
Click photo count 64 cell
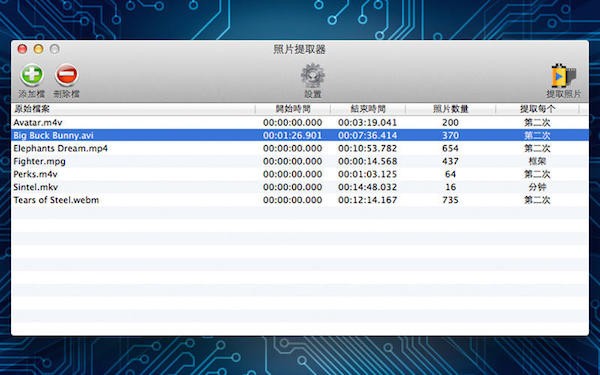(x=450, y=174)
